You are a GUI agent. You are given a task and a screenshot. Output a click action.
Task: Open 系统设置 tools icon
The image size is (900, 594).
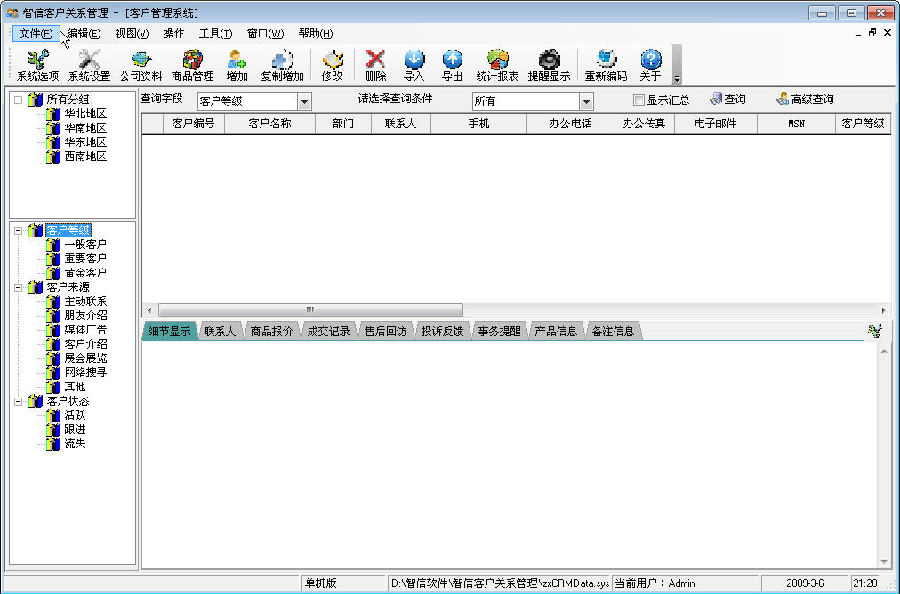[x=88, y=65]
